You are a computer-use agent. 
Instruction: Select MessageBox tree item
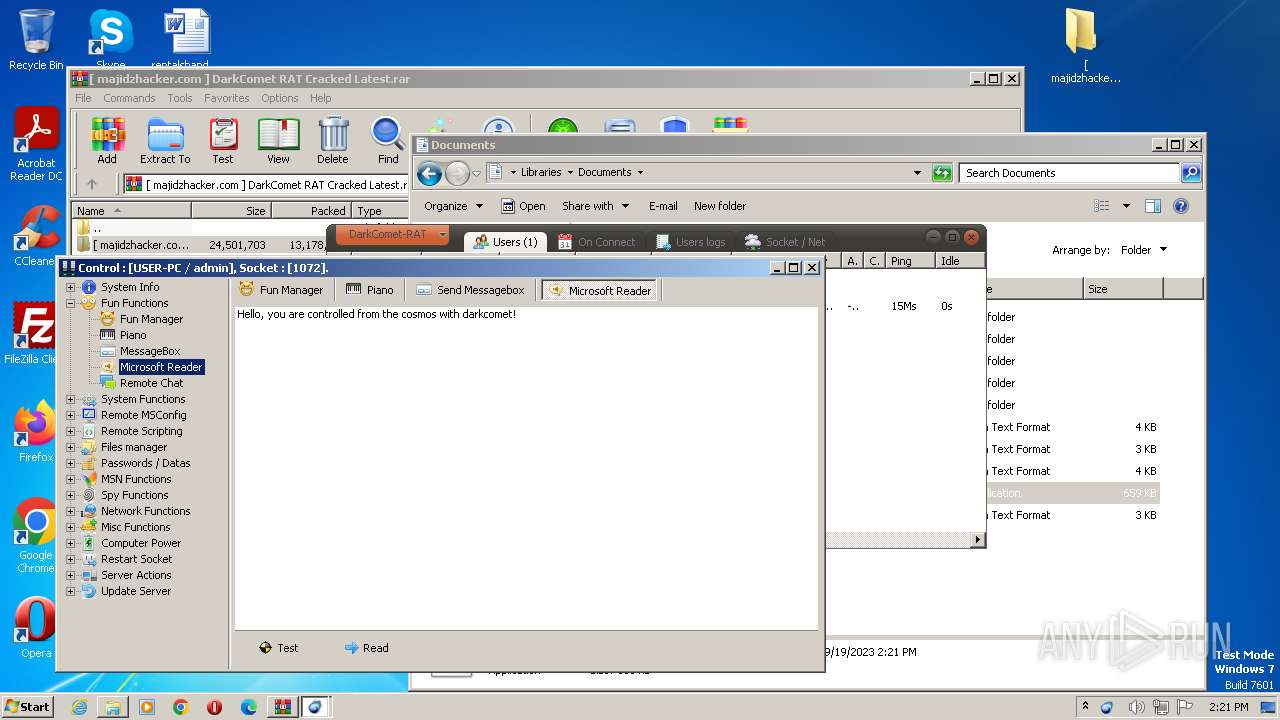(150, 351)
